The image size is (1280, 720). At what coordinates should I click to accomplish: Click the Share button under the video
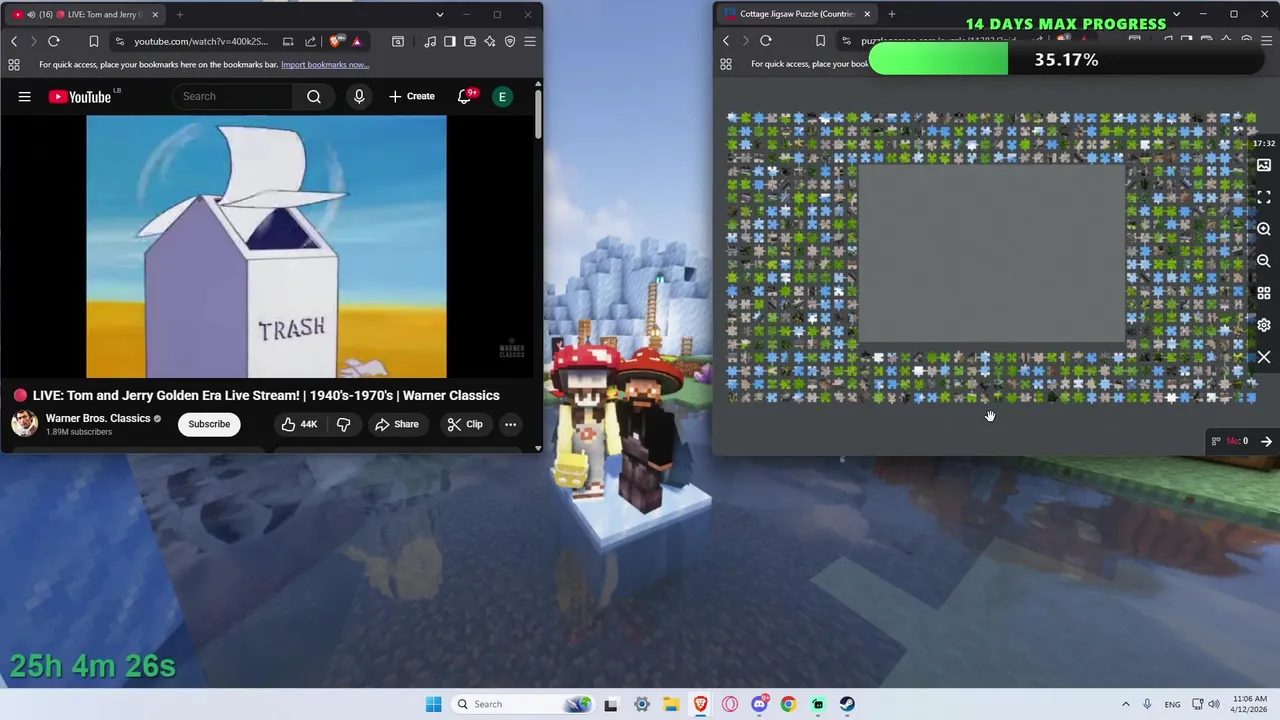397,424
